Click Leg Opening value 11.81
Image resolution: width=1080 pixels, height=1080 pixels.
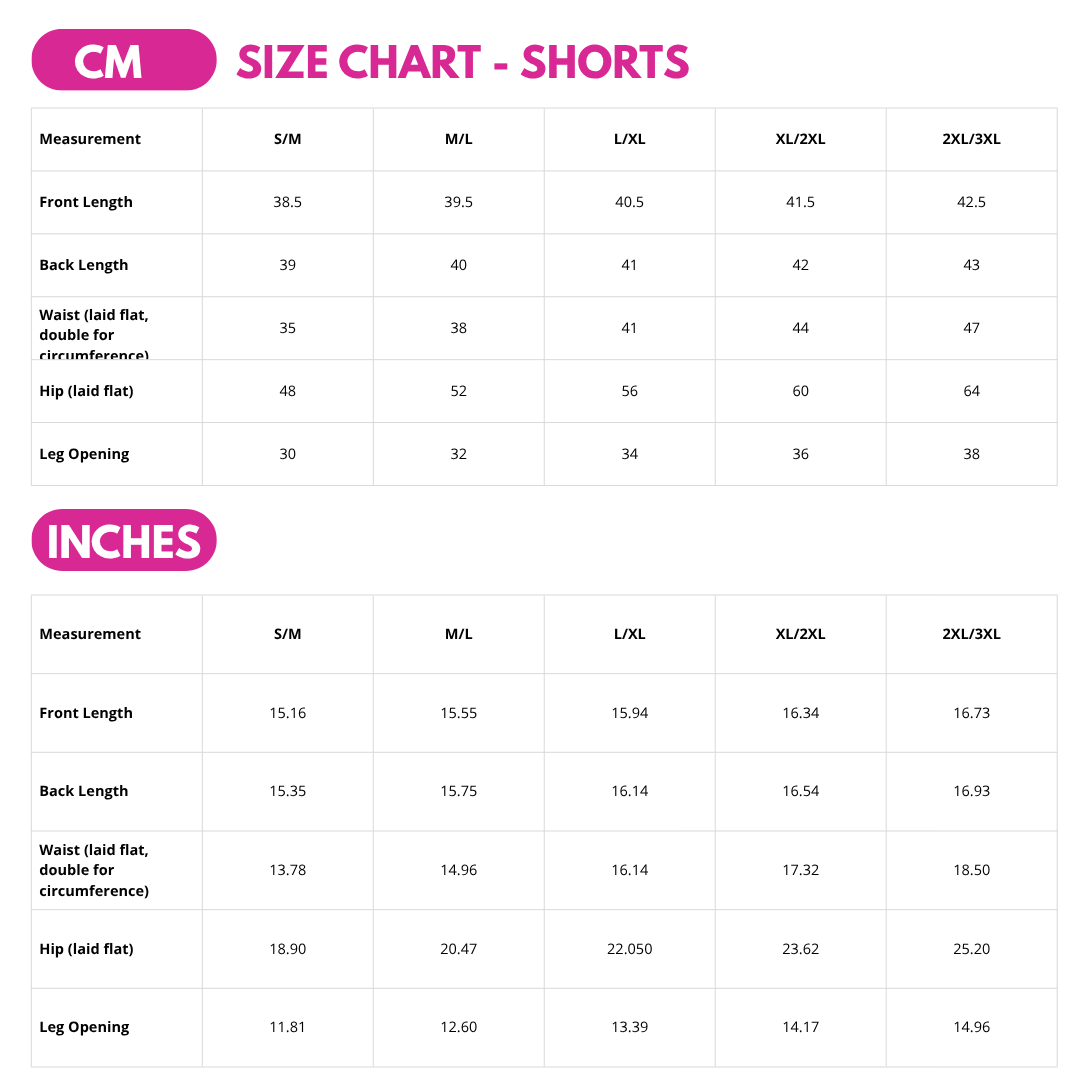point(287,1027)
